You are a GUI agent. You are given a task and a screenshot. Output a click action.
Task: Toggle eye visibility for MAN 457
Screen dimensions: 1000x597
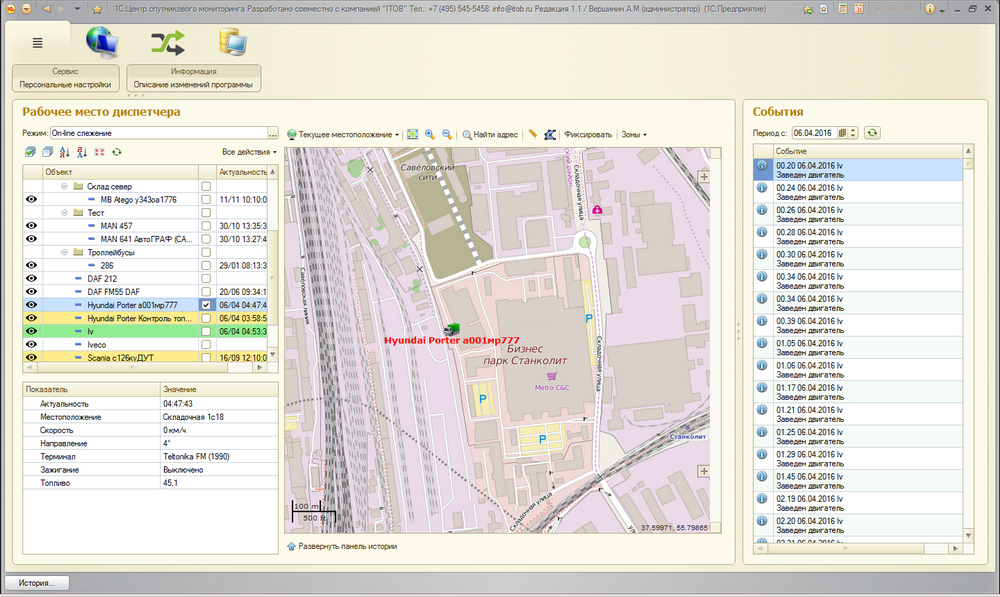point(31,226)
